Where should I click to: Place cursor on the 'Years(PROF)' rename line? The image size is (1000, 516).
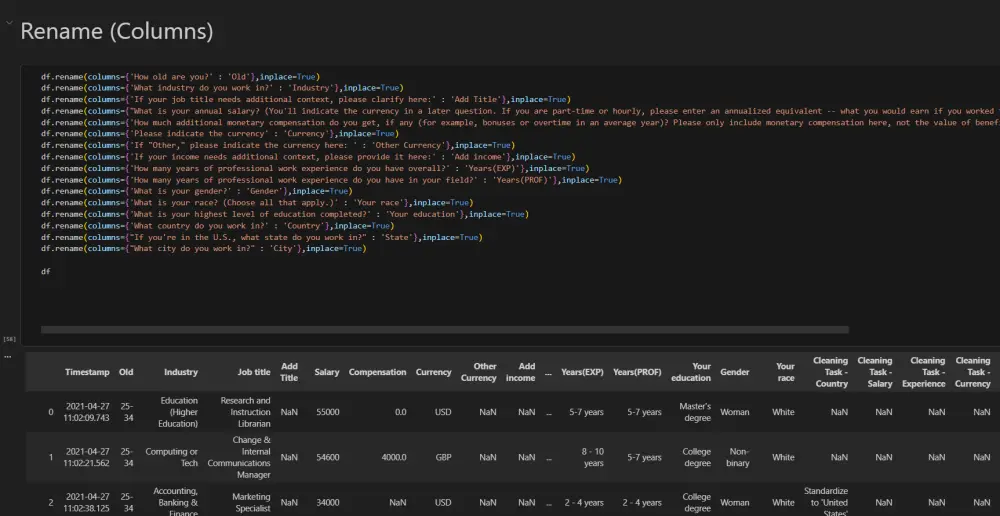[332, 180]
